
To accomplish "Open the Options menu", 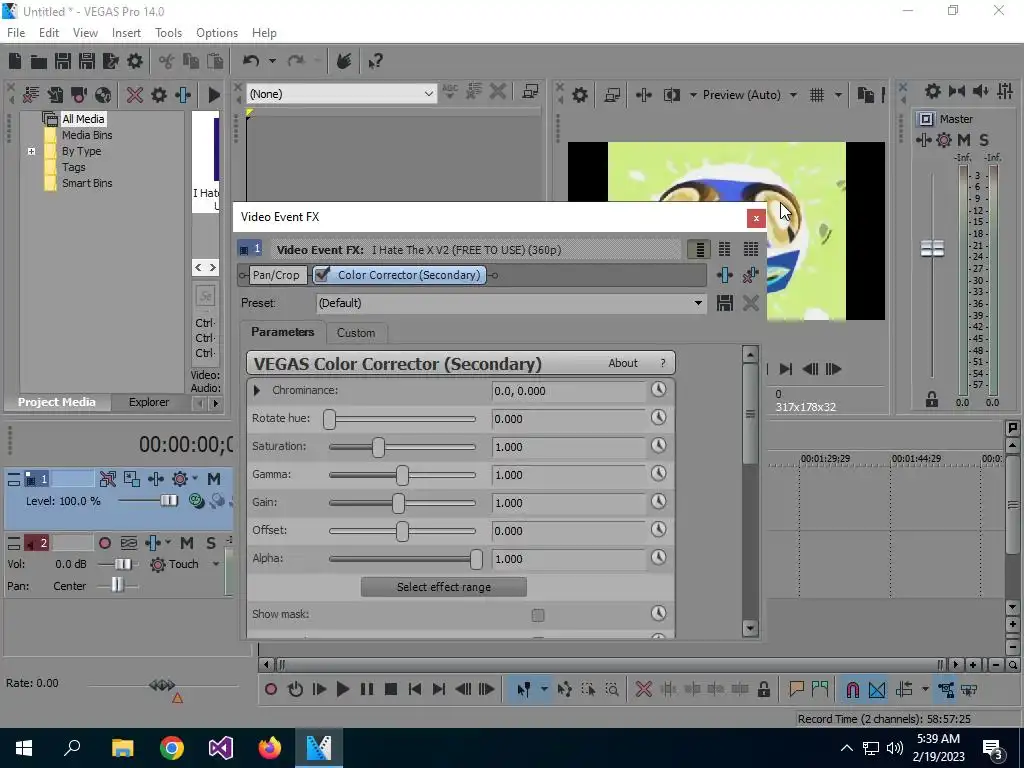I will click(217, 33).
